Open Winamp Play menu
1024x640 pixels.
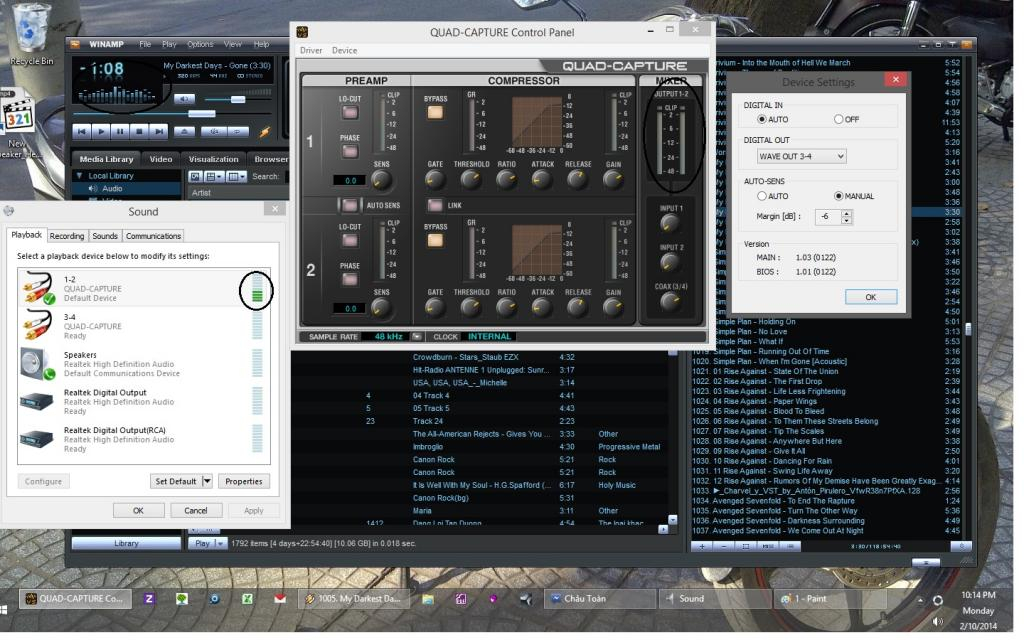pyautogui.click(x=169, y=44)
